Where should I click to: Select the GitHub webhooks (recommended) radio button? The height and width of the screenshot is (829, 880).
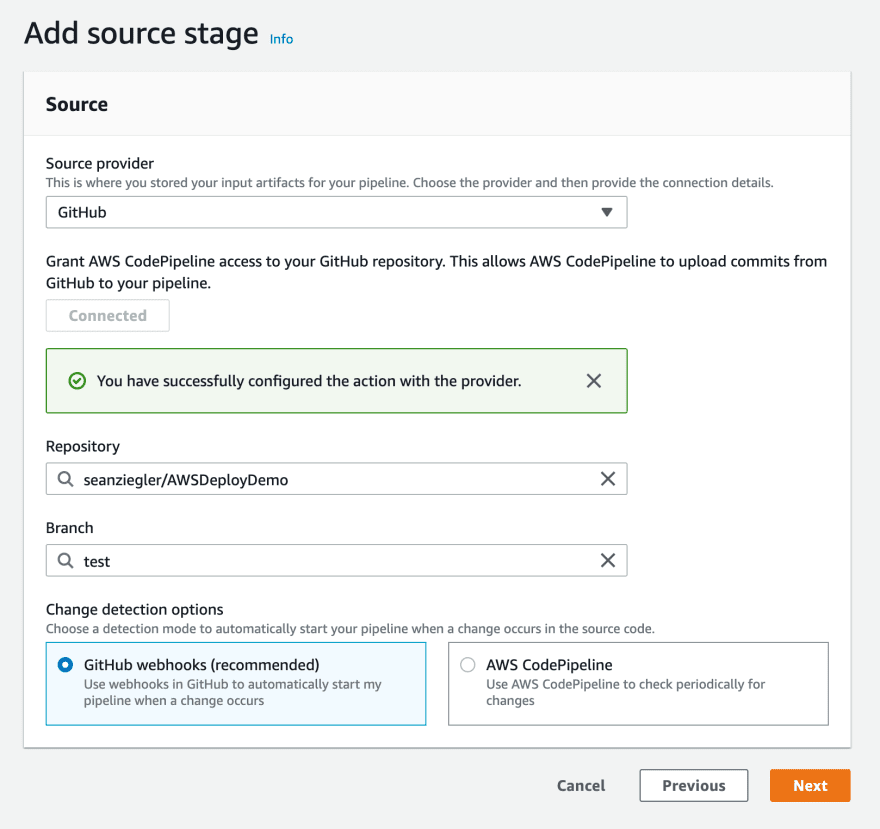click(x=66, y=665)
